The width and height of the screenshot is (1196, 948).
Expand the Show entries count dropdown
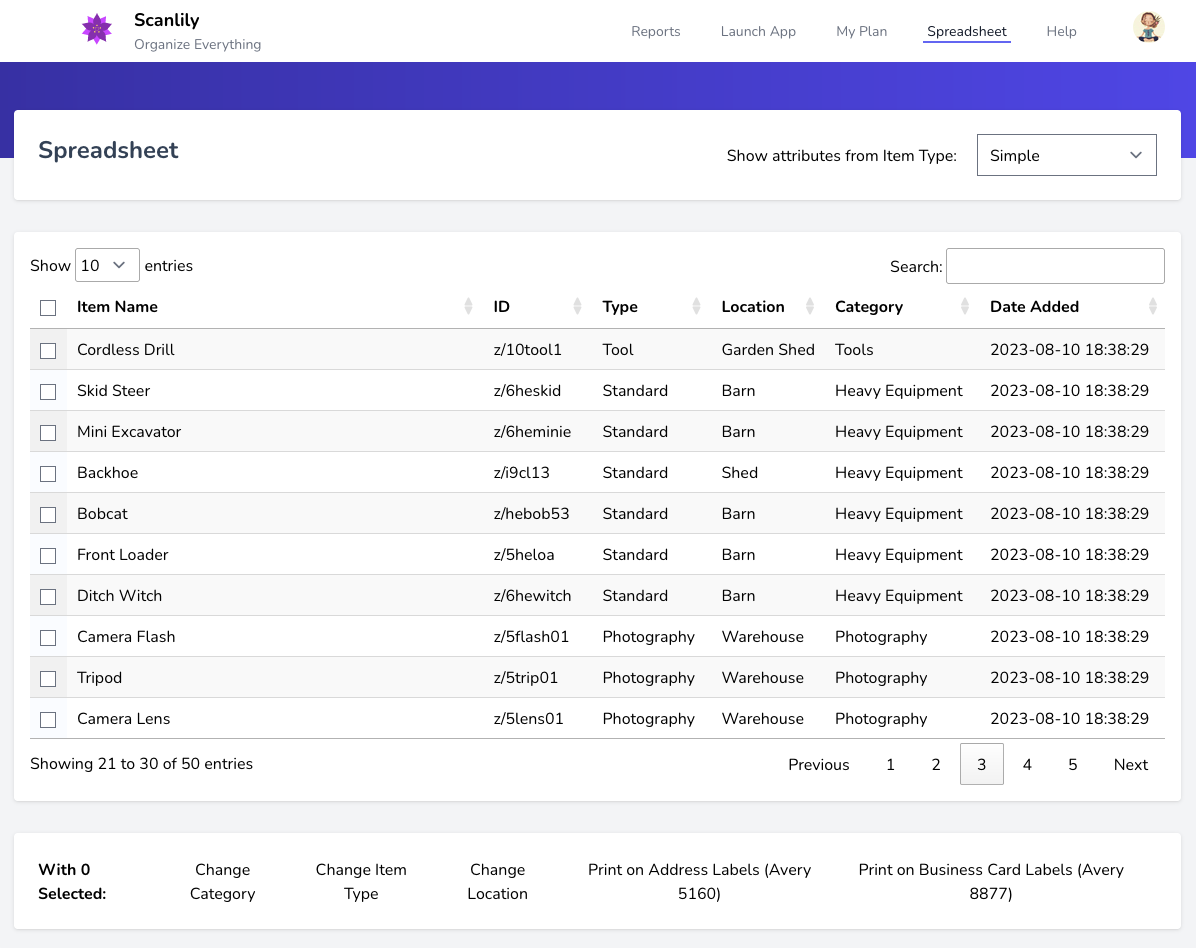(107, 265)
